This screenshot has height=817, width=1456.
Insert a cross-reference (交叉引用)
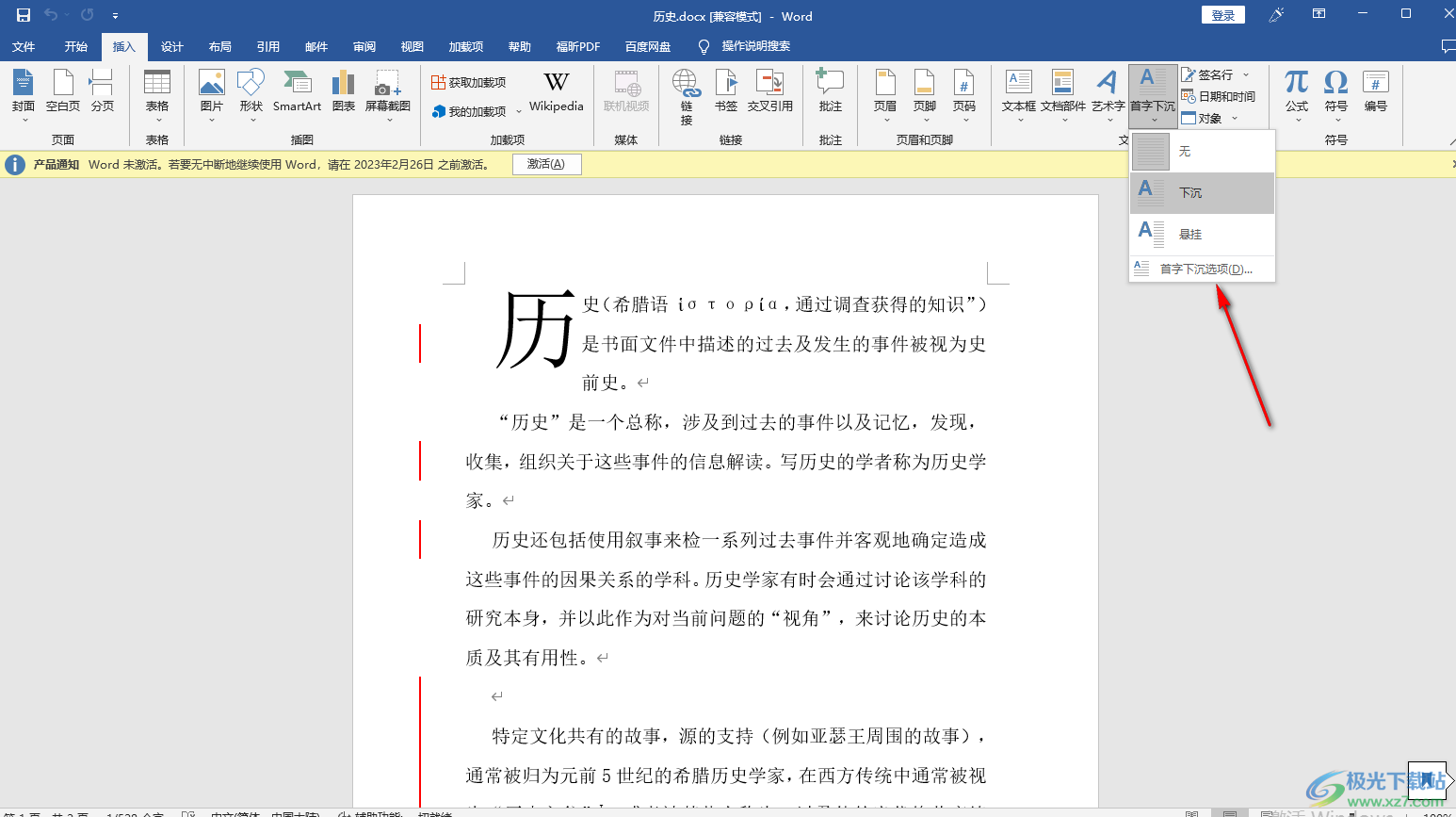tap(770, 92)
